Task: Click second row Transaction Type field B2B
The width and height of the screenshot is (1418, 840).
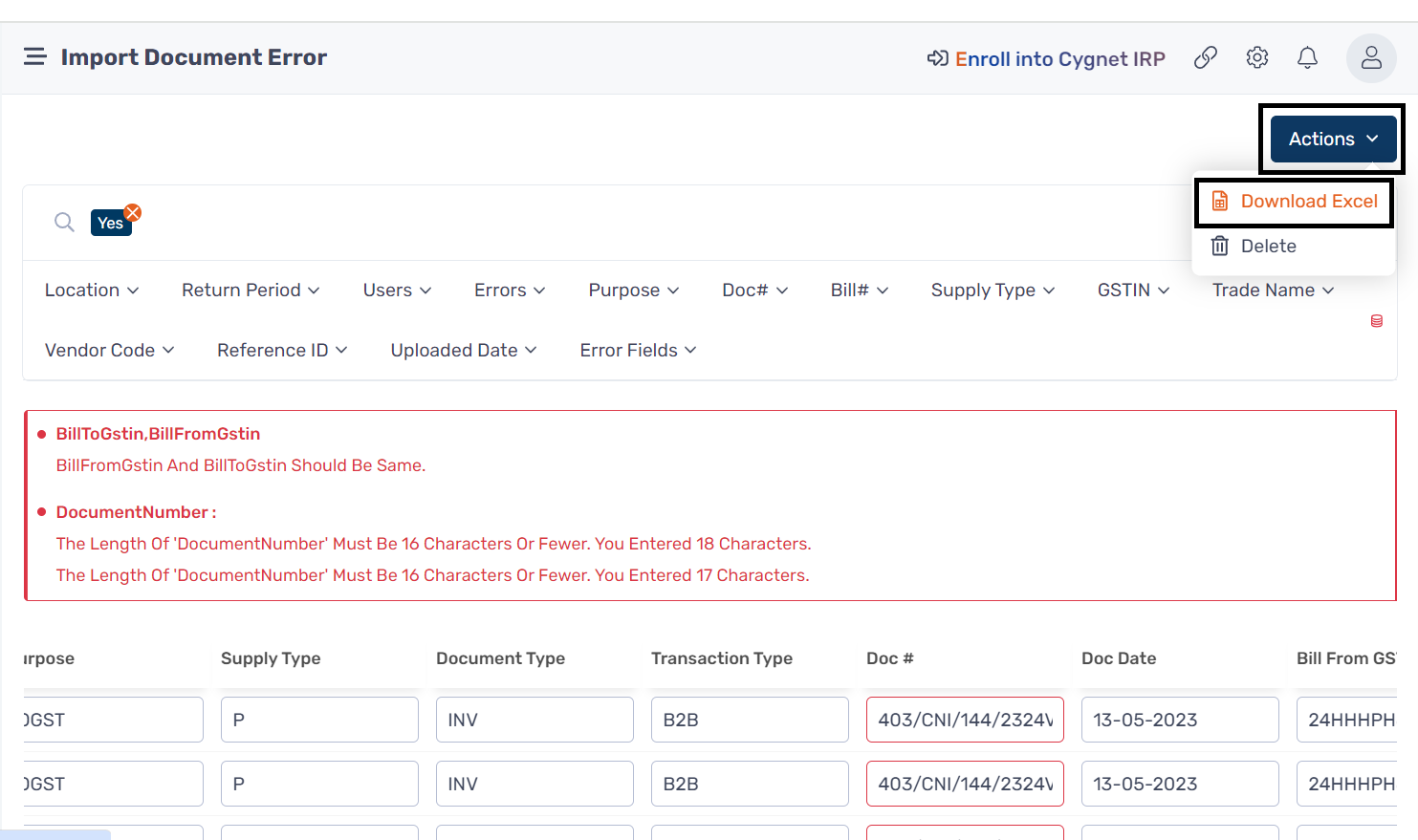Action: tap(750, 784)
